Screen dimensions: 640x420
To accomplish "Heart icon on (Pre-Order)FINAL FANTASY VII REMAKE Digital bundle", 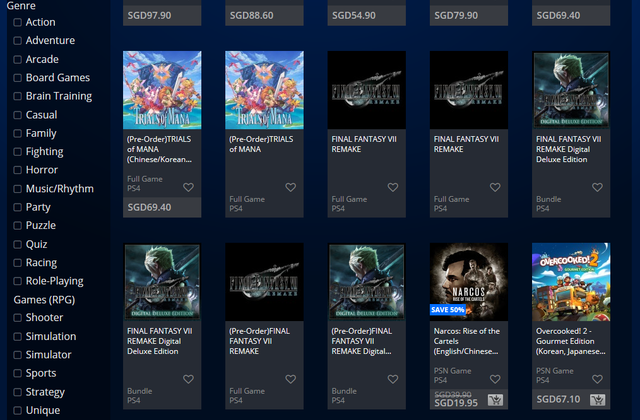I will (x=393, y=379).
